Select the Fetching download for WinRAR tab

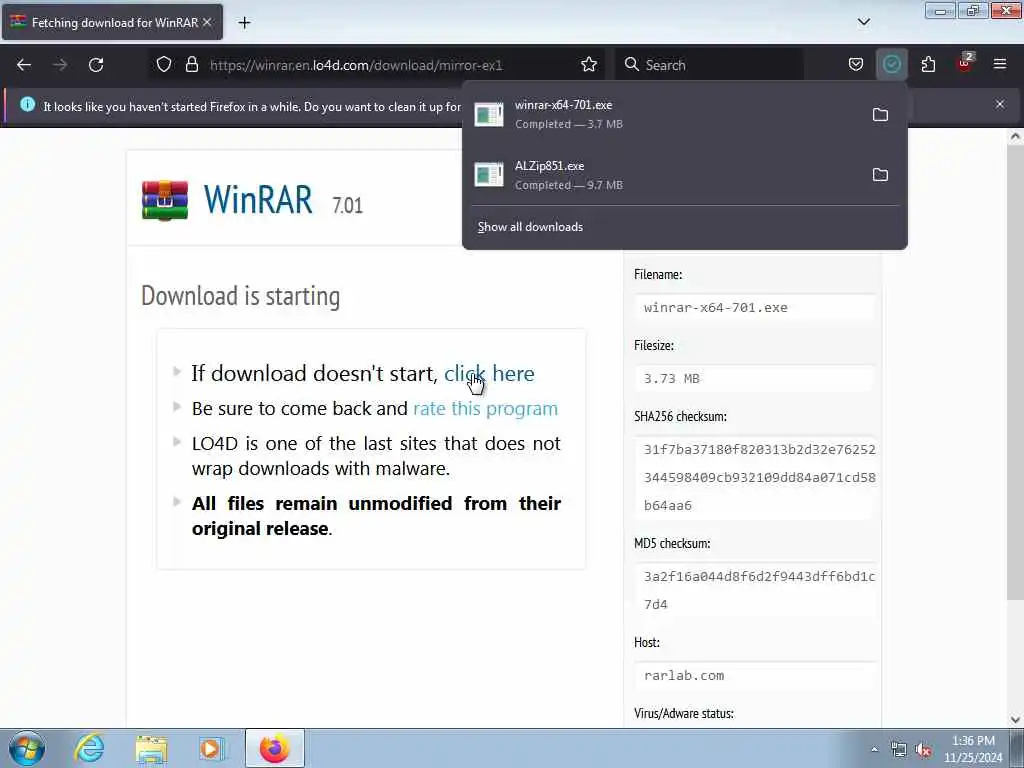click(x=112, y=22)
